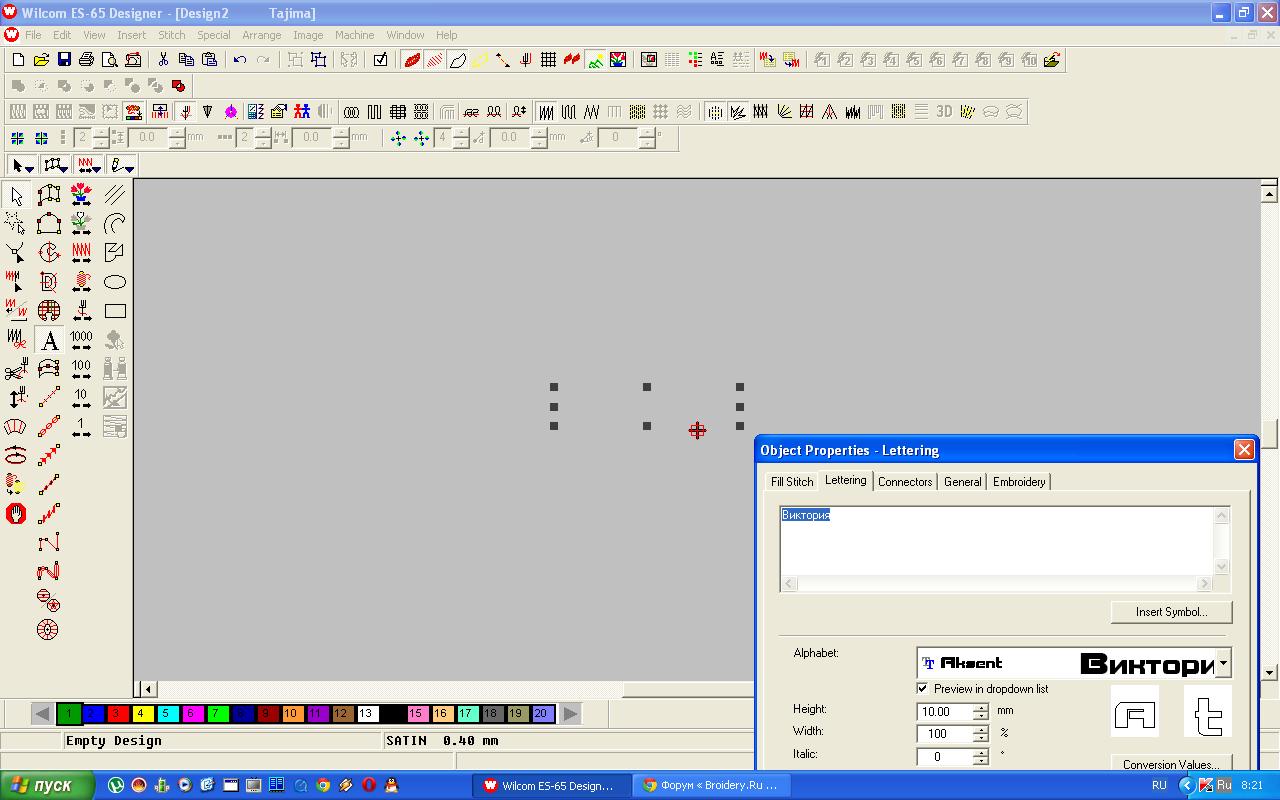This screenshot has width=1280, height=800.
Task: Toggle the checkbox icon in main toolbar
Action: [380, 60]
